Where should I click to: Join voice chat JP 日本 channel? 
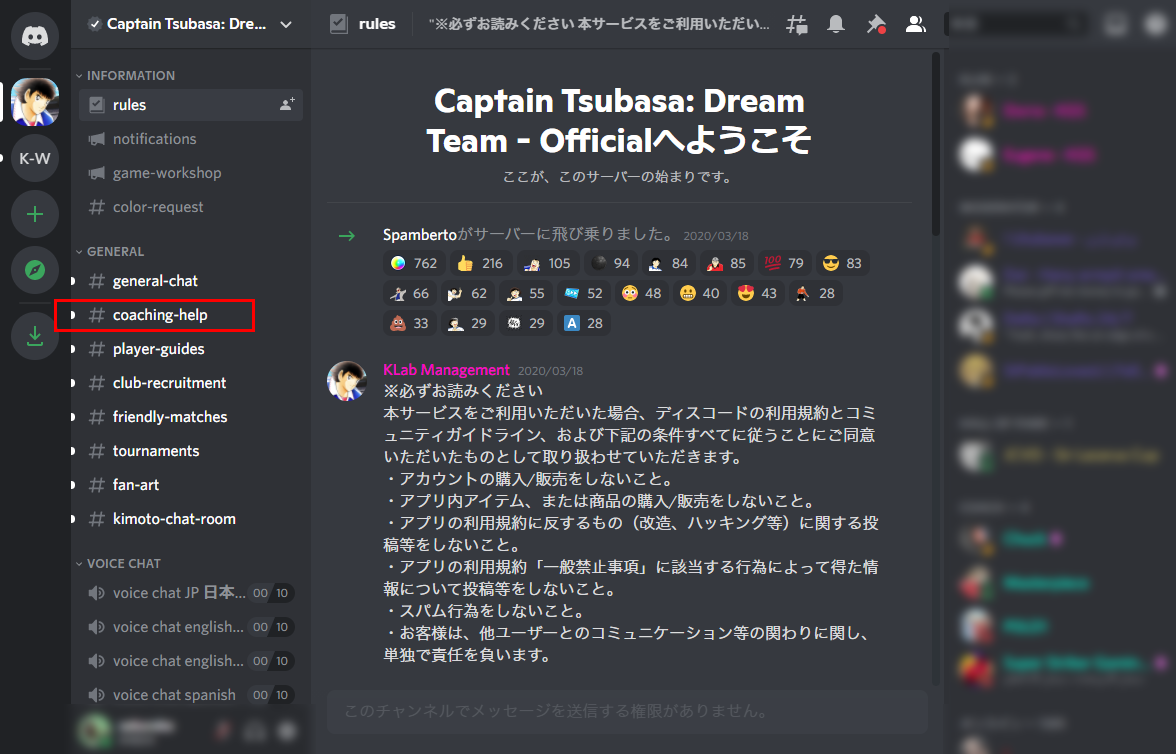190,593
